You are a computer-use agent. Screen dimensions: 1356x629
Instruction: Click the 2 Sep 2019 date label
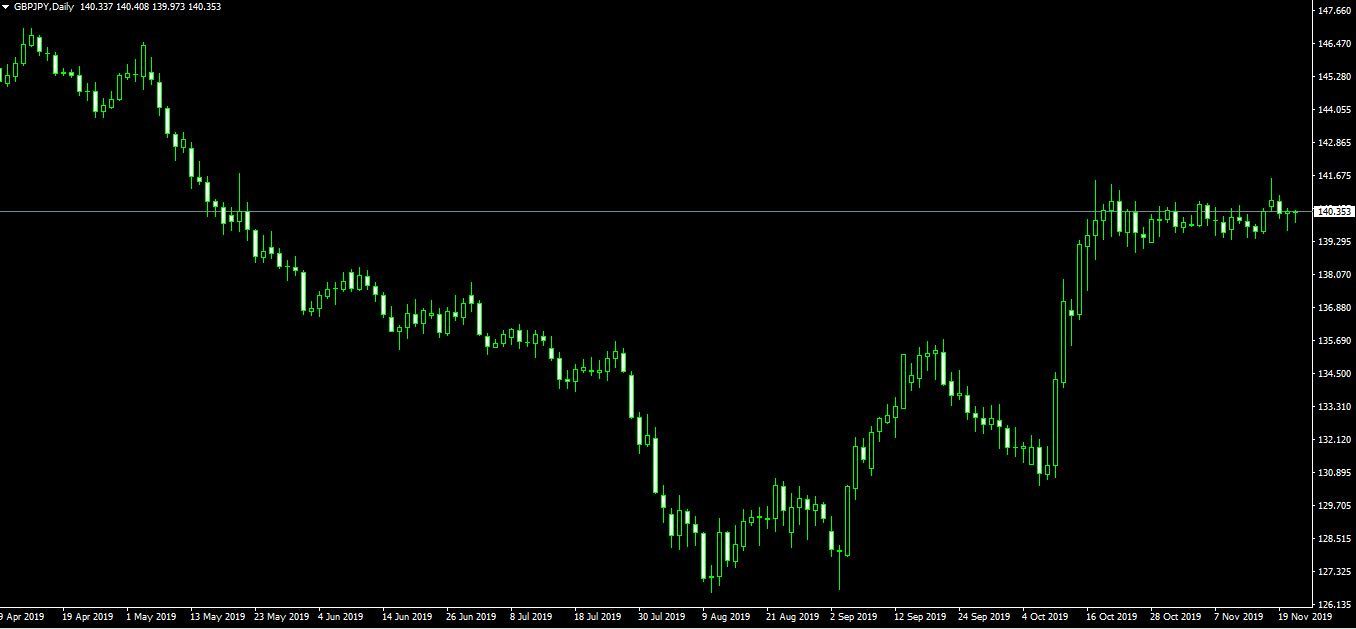(853, 617)
